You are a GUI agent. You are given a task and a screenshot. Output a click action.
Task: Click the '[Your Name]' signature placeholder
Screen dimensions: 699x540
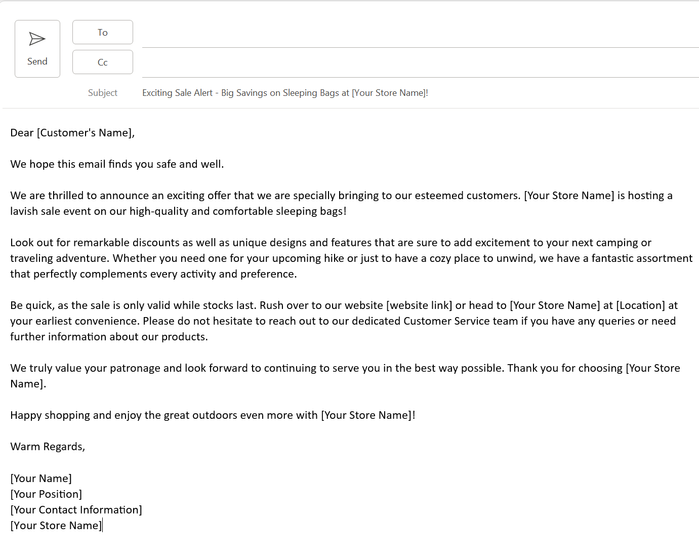(41, 478)
